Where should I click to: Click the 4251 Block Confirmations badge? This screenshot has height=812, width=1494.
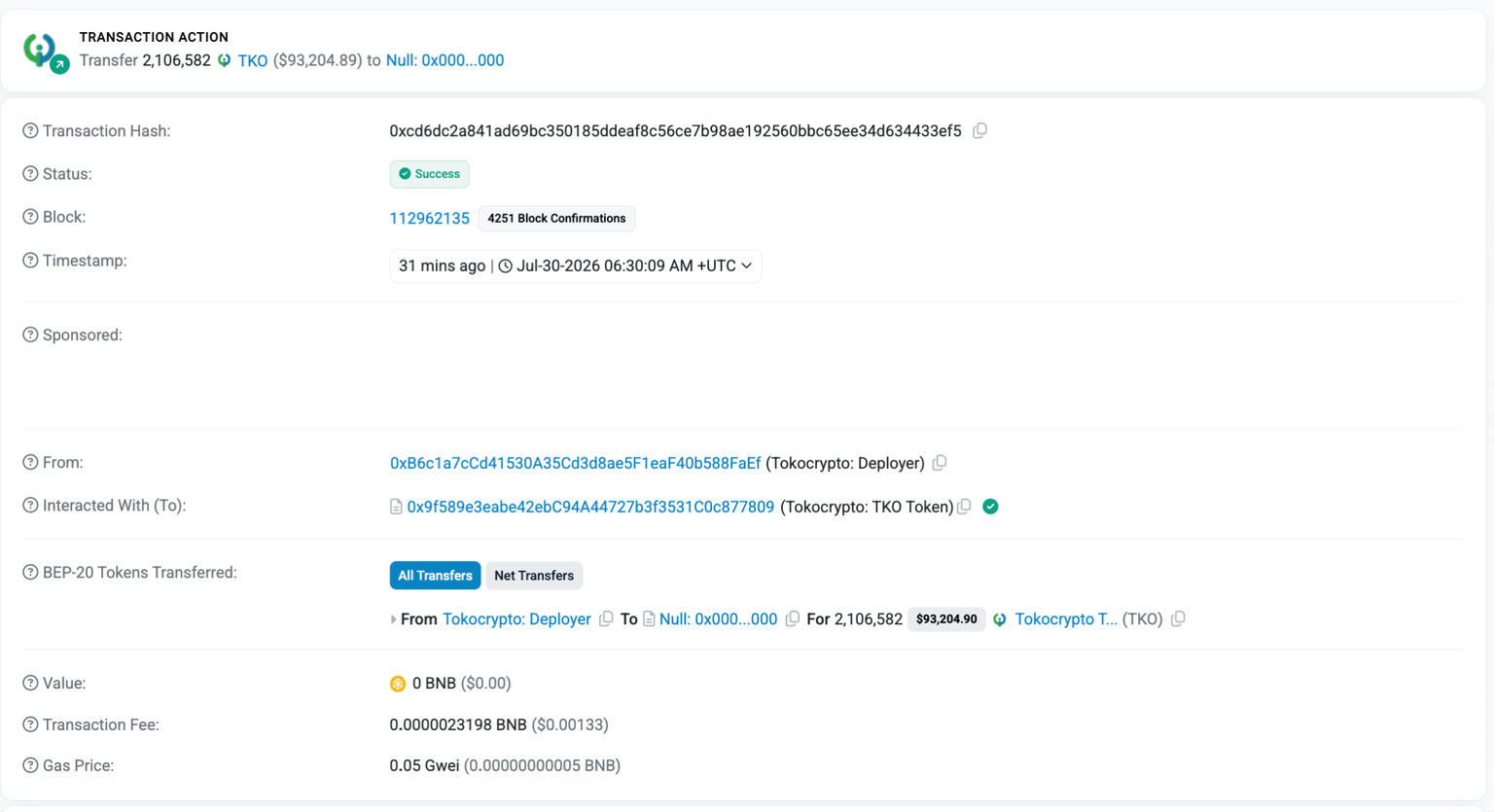pyautogui.click(x=556, y=219)
